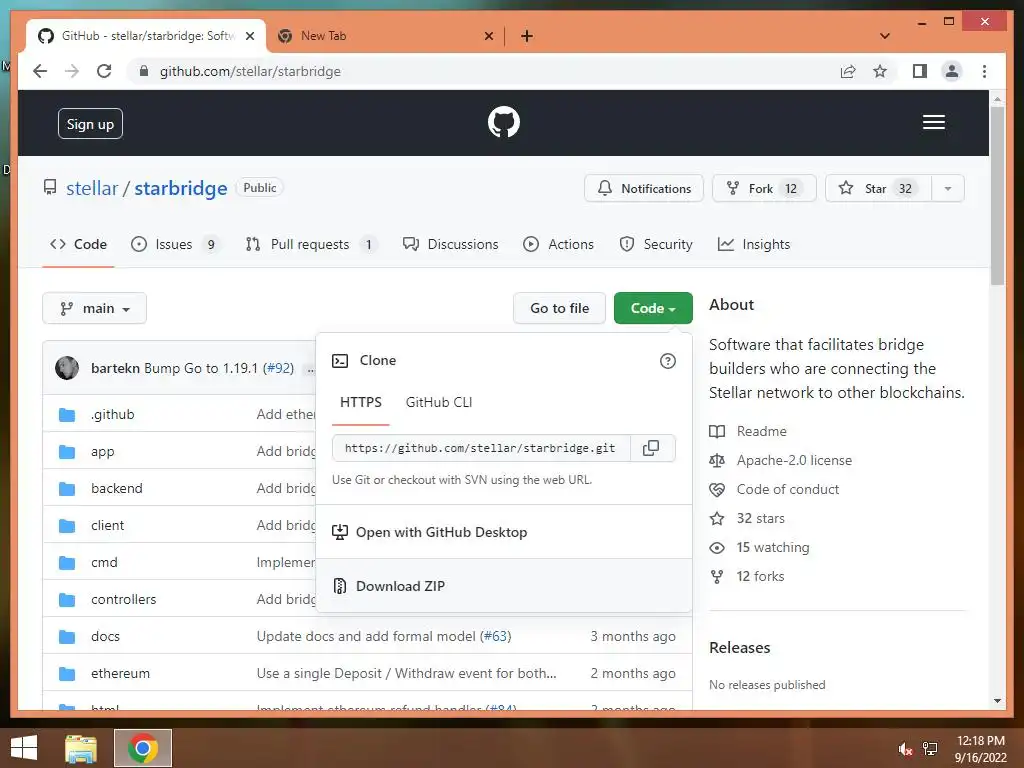Click the app folder icon

[x=67, y=452]
